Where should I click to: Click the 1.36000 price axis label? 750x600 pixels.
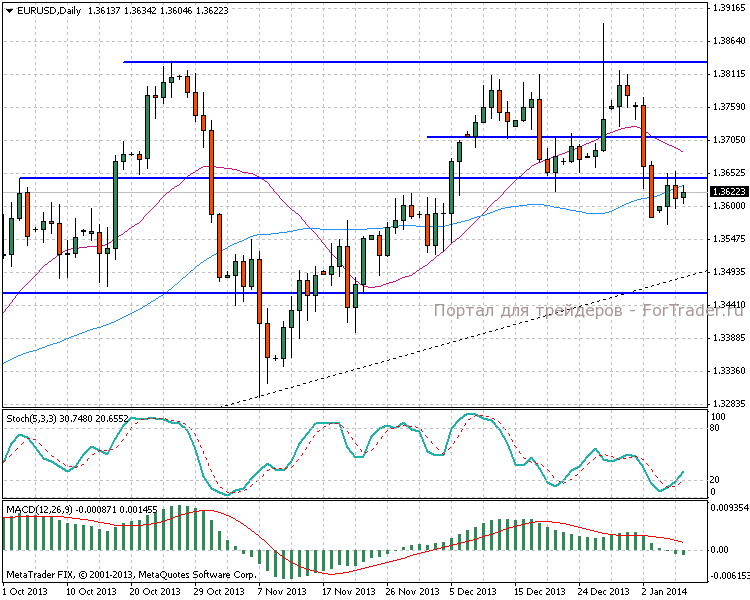pos(729,206)
